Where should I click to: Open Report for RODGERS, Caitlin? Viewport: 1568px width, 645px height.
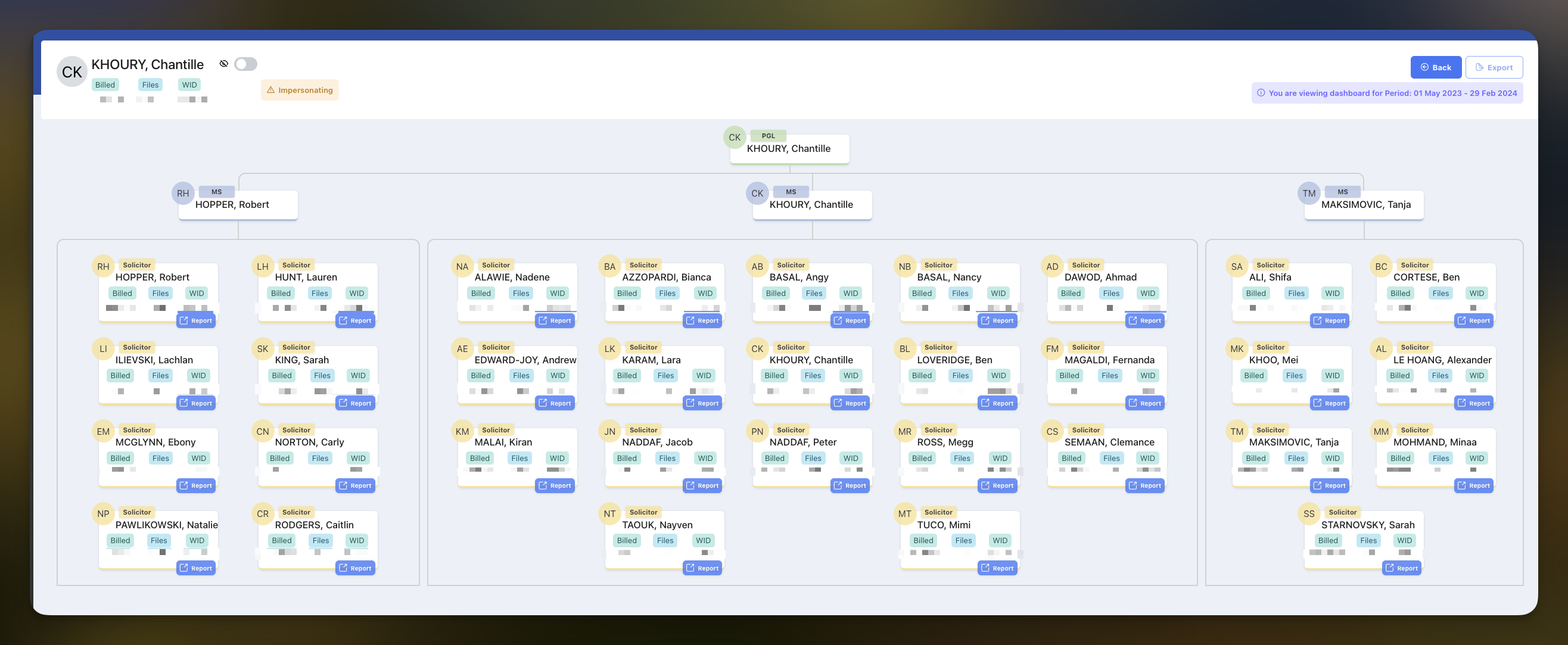355,568
